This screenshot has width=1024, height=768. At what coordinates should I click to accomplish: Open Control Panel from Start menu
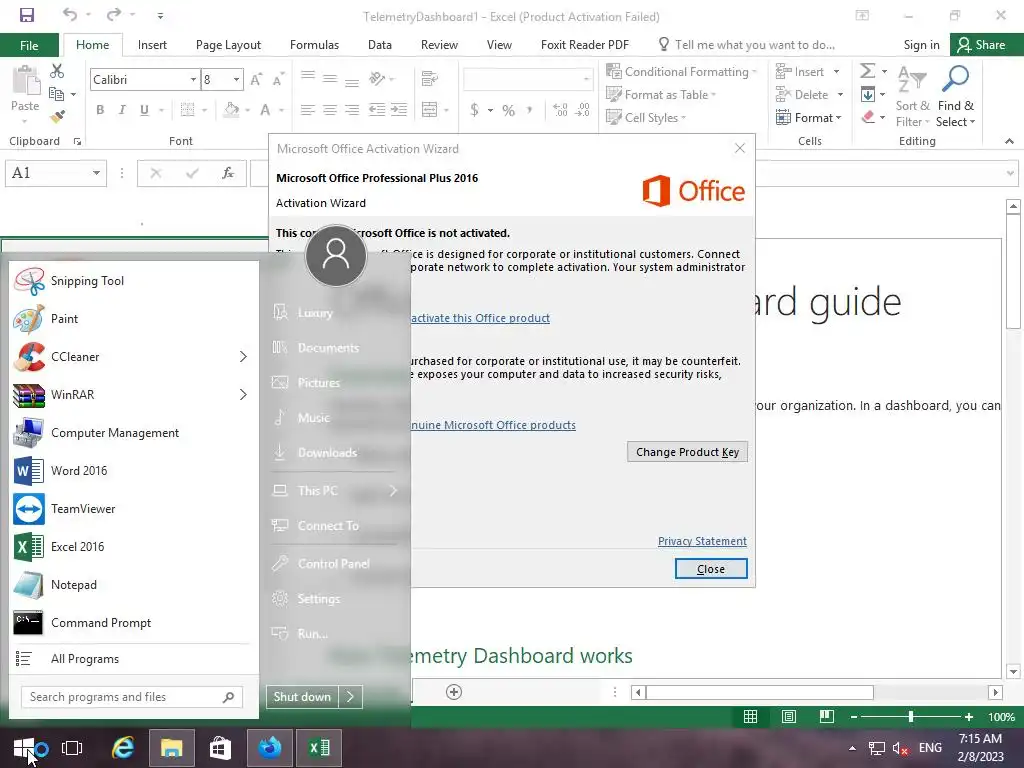click(x=333, y=564)
